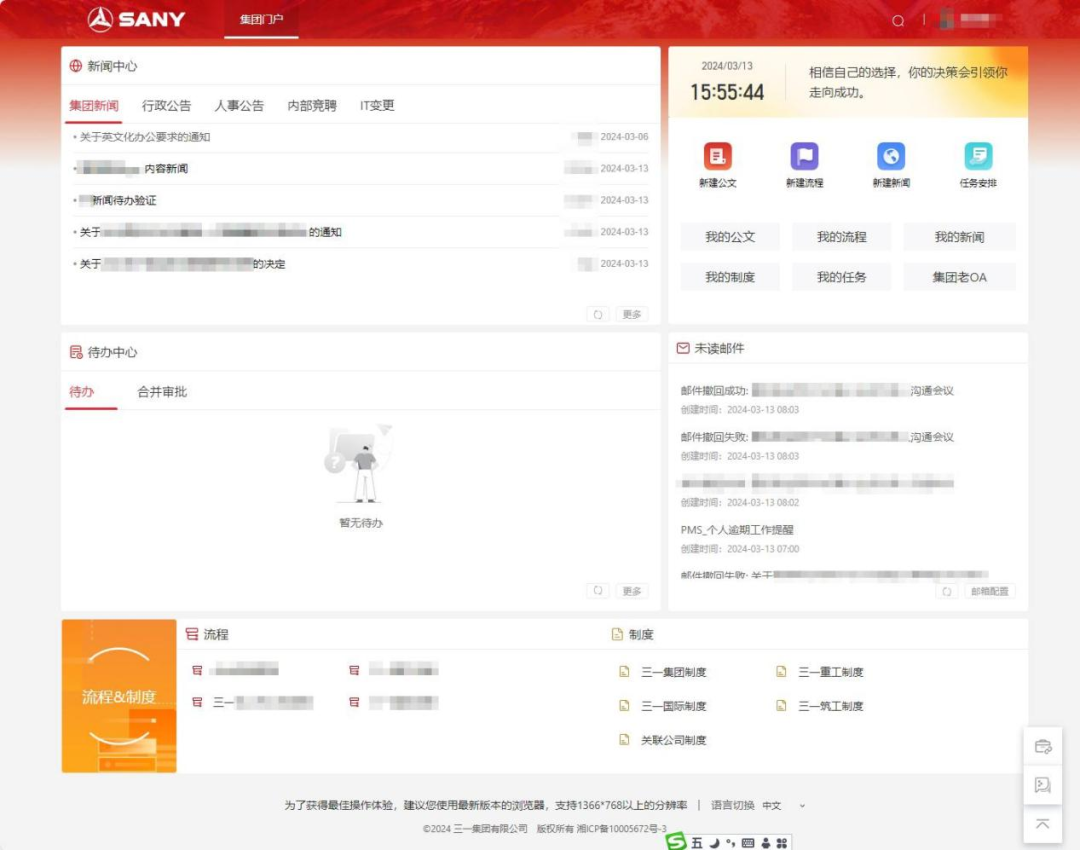
Task: Open the 集团老OA button
Action: pyautogui.click(x=959, y=277)
